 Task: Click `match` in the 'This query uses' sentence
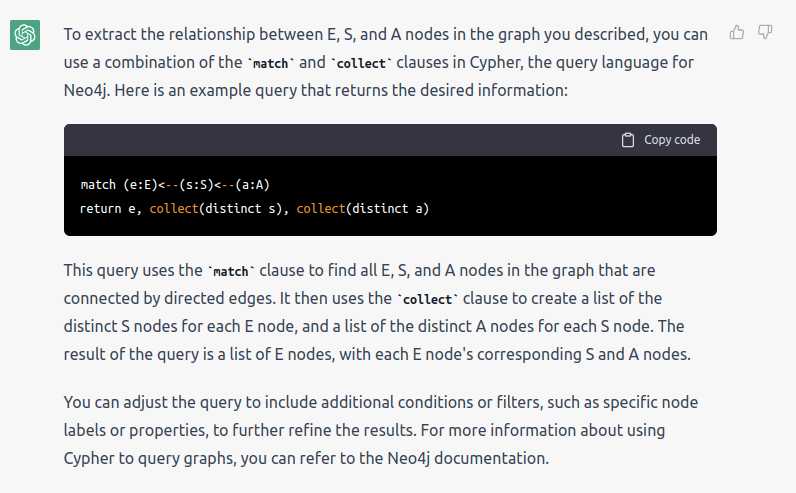pos(231,271)
